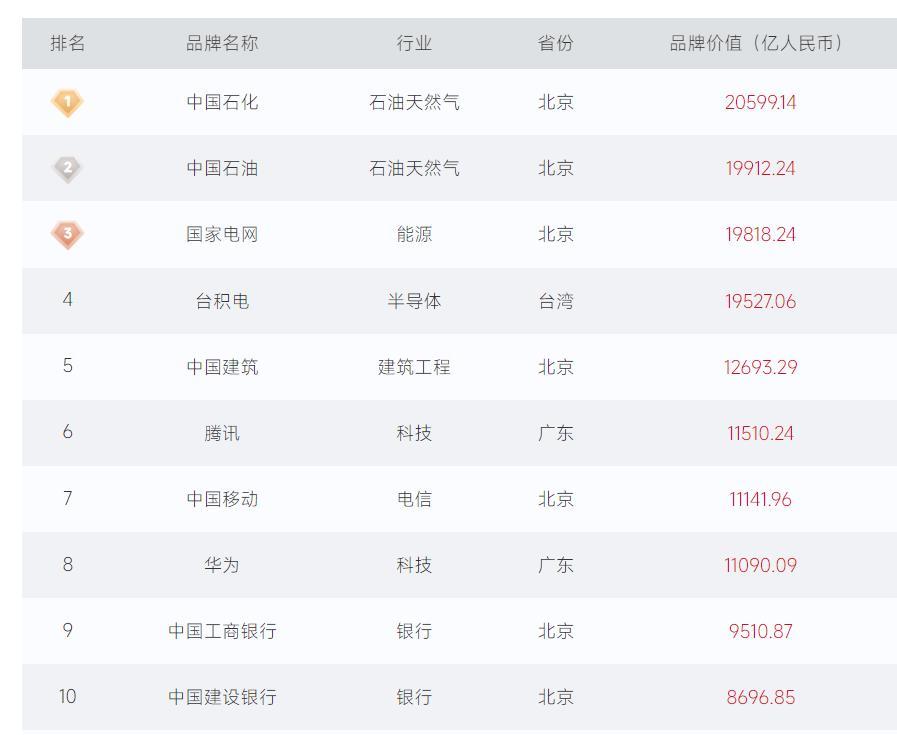Viewport: 897px width, 735px height.
Task: Open the 台积电 brand entry
Action: (222, 301)
